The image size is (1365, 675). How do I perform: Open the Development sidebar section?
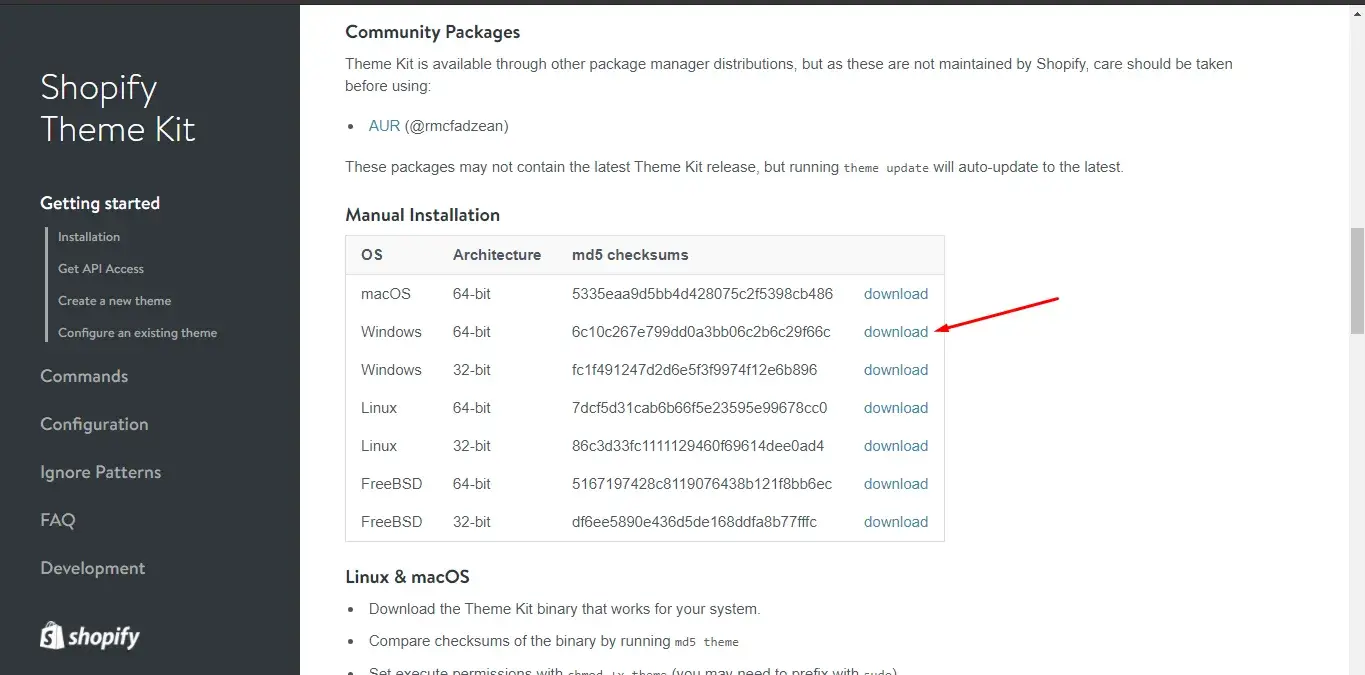tap(92, 568)
